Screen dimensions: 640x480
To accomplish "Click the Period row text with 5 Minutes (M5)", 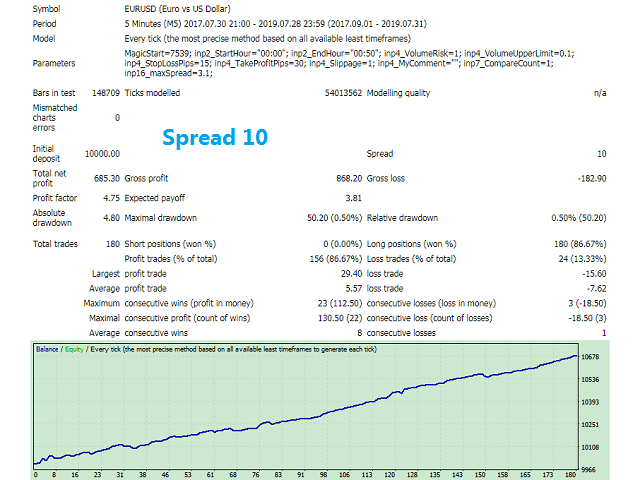I will pyautogui.click(x=276, y=24).
